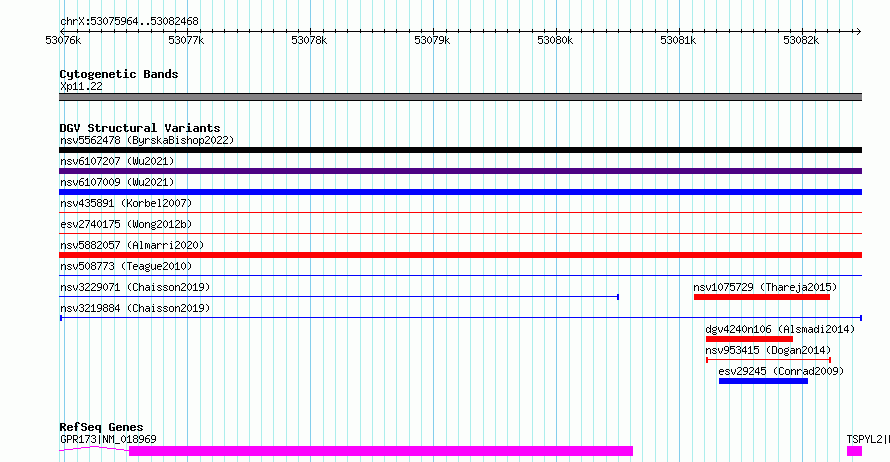890x462 pixels.
Task: Select the thin blue nsv3229071 line
Action: (x=339, y=297)
